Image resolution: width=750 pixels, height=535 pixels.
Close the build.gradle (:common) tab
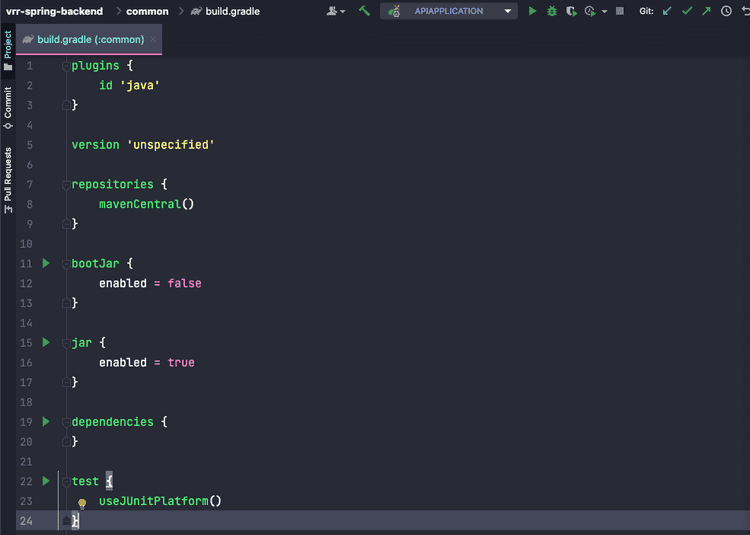tap(153, 39)
